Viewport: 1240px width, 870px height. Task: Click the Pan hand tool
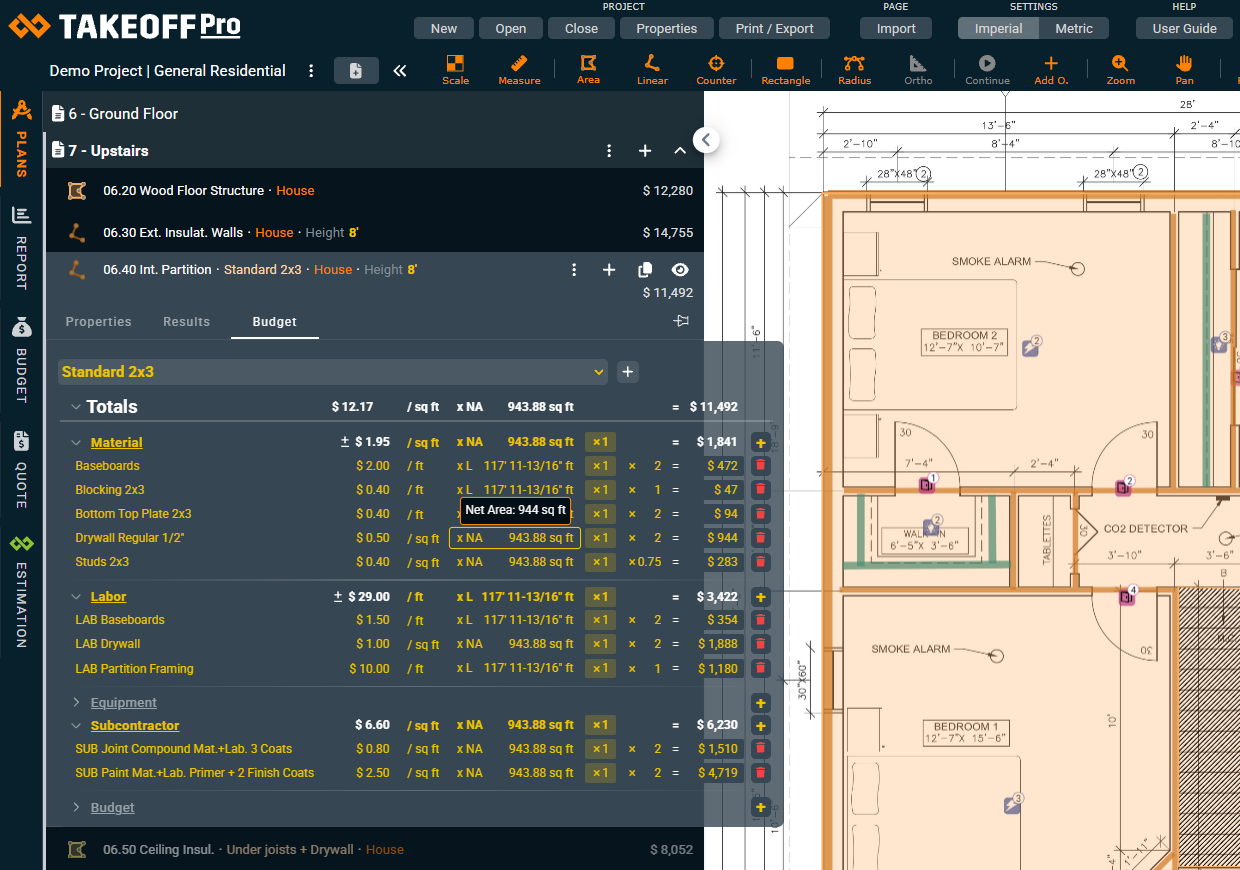click(1184, 69)
